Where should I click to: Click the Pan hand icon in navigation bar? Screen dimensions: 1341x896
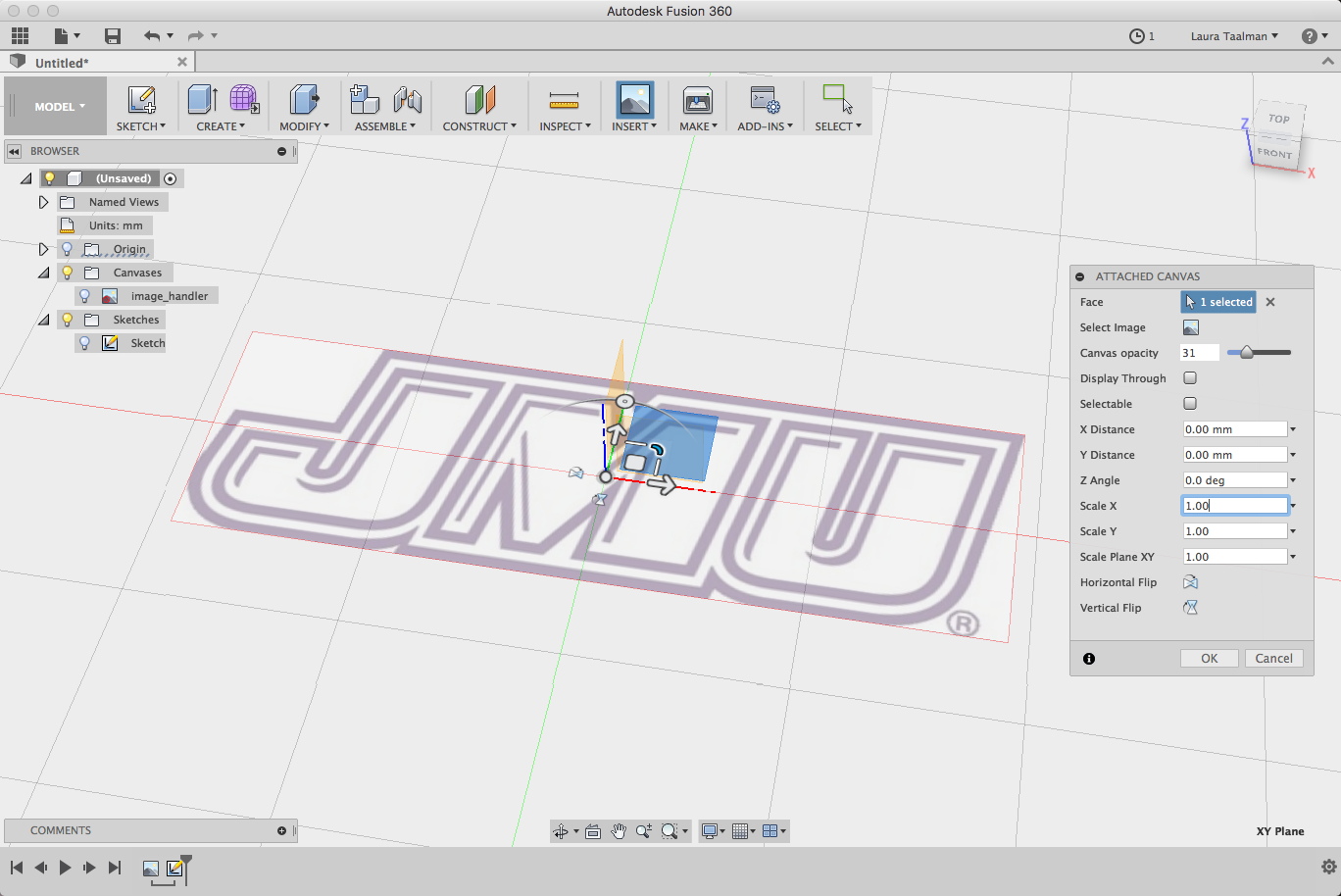coord(619,831)
